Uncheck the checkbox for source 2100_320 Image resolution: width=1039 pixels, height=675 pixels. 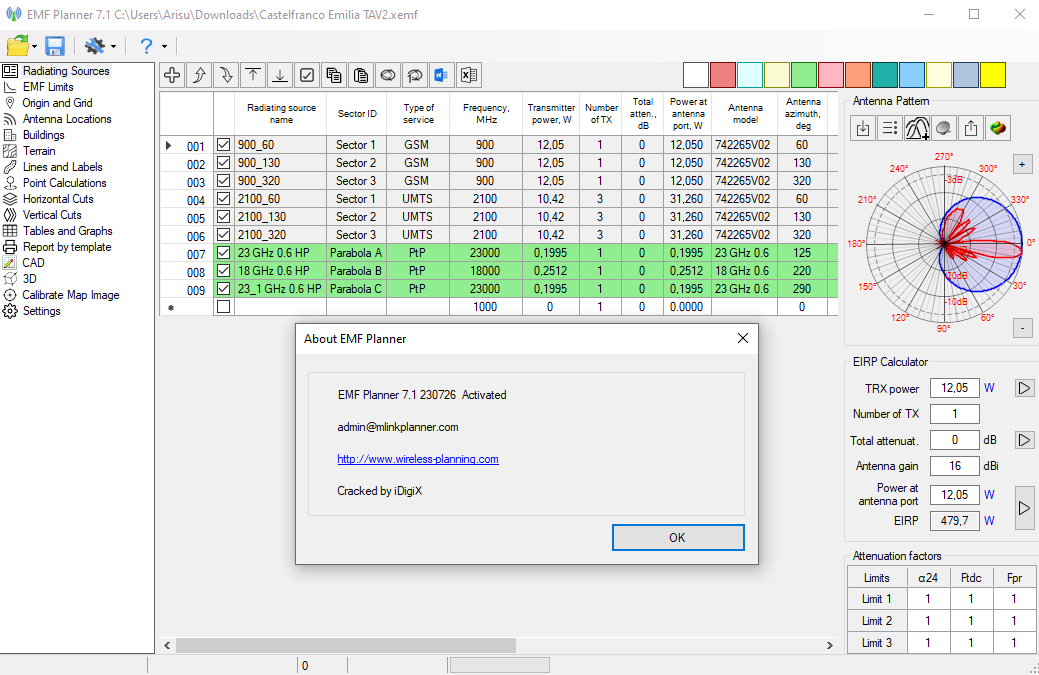223,234
